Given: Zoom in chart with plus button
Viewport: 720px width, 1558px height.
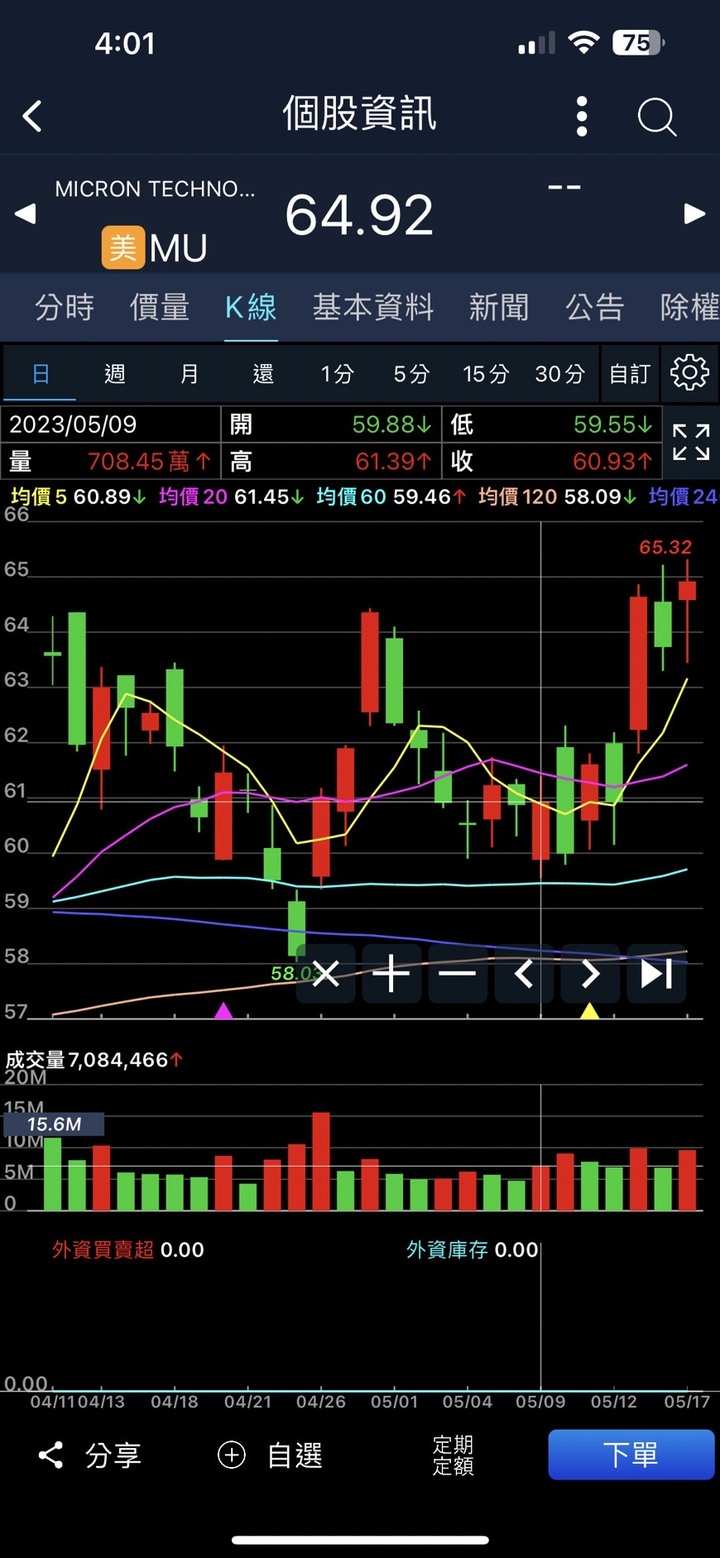Looking at the screenshot, I should coord(392,973).
